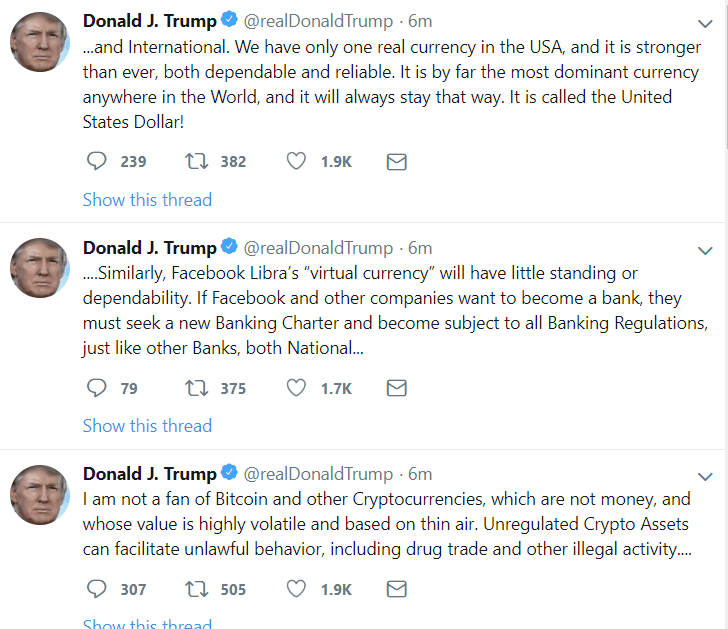The width and height of the screenshot is (728, 629).
Task: Retweet the Bitcoin and Cryptocurrencies tweet
Action: [x=197, y=589]
